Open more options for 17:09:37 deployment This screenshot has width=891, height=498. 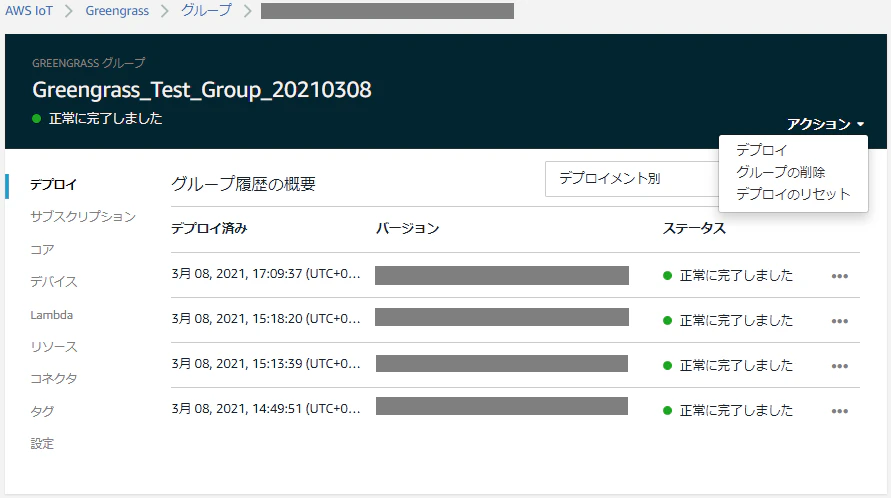pos(839,276)
